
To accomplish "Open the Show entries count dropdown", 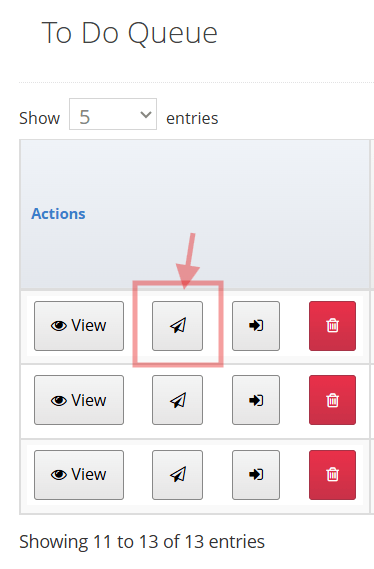I will tap(113, 114).
